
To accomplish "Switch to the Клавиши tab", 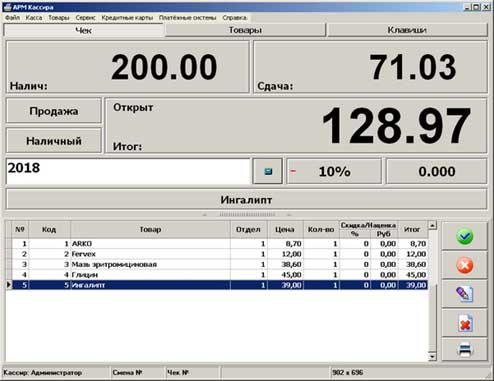I will pos(407,30).
